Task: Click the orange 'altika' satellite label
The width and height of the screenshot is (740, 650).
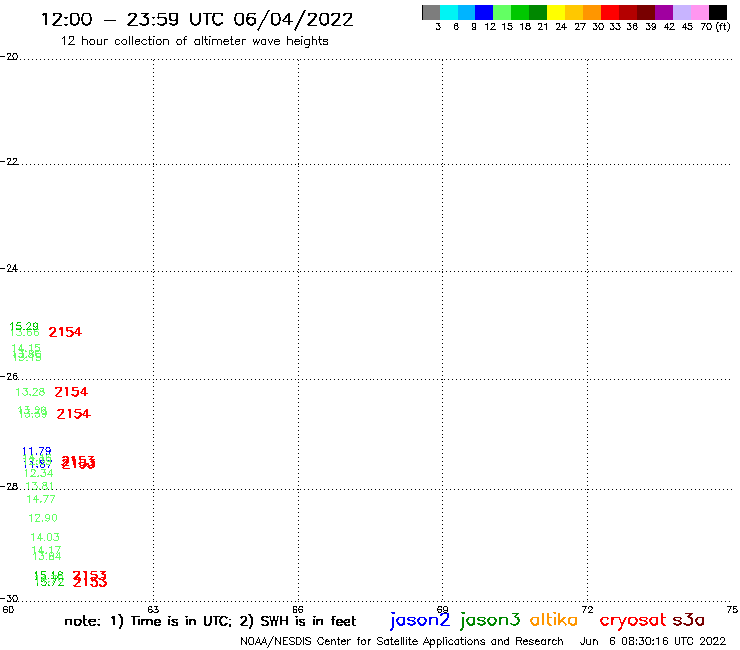Action: pyautogui.click(x=553, y=620)
